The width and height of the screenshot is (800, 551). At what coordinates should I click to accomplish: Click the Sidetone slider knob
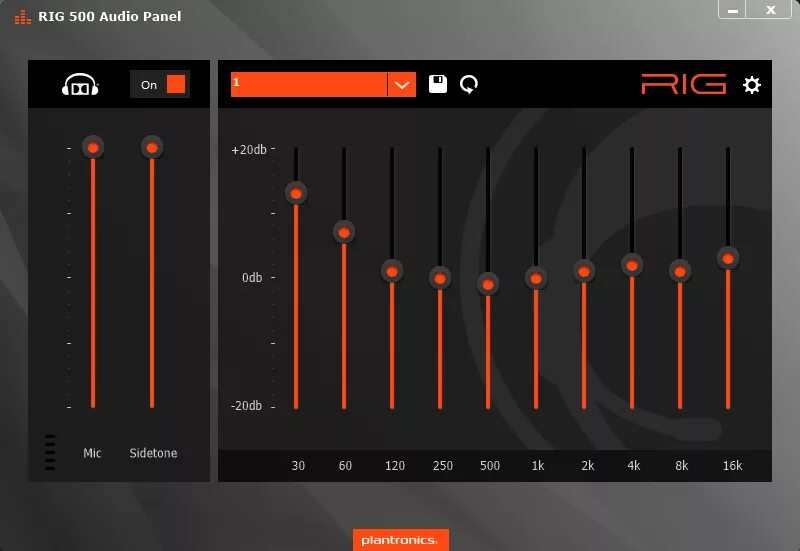[x=152, y=147]
